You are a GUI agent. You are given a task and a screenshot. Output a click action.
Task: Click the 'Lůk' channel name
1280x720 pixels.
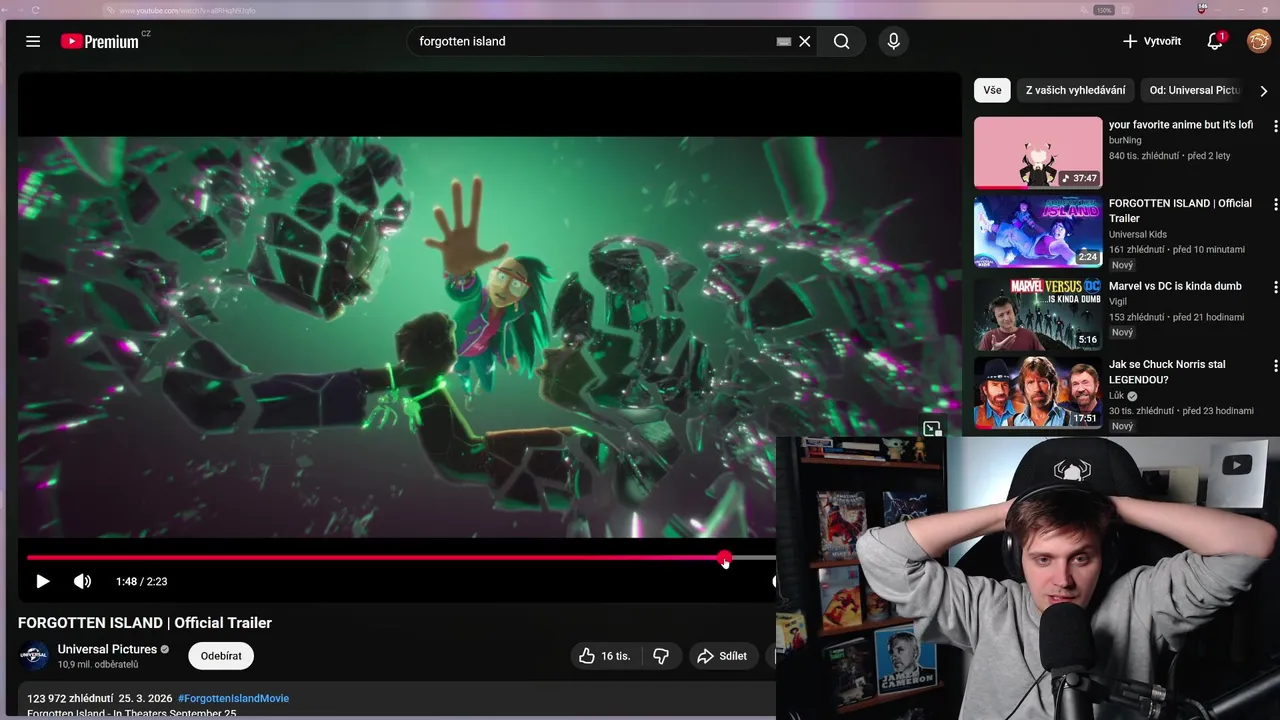tap(1116, 396)
